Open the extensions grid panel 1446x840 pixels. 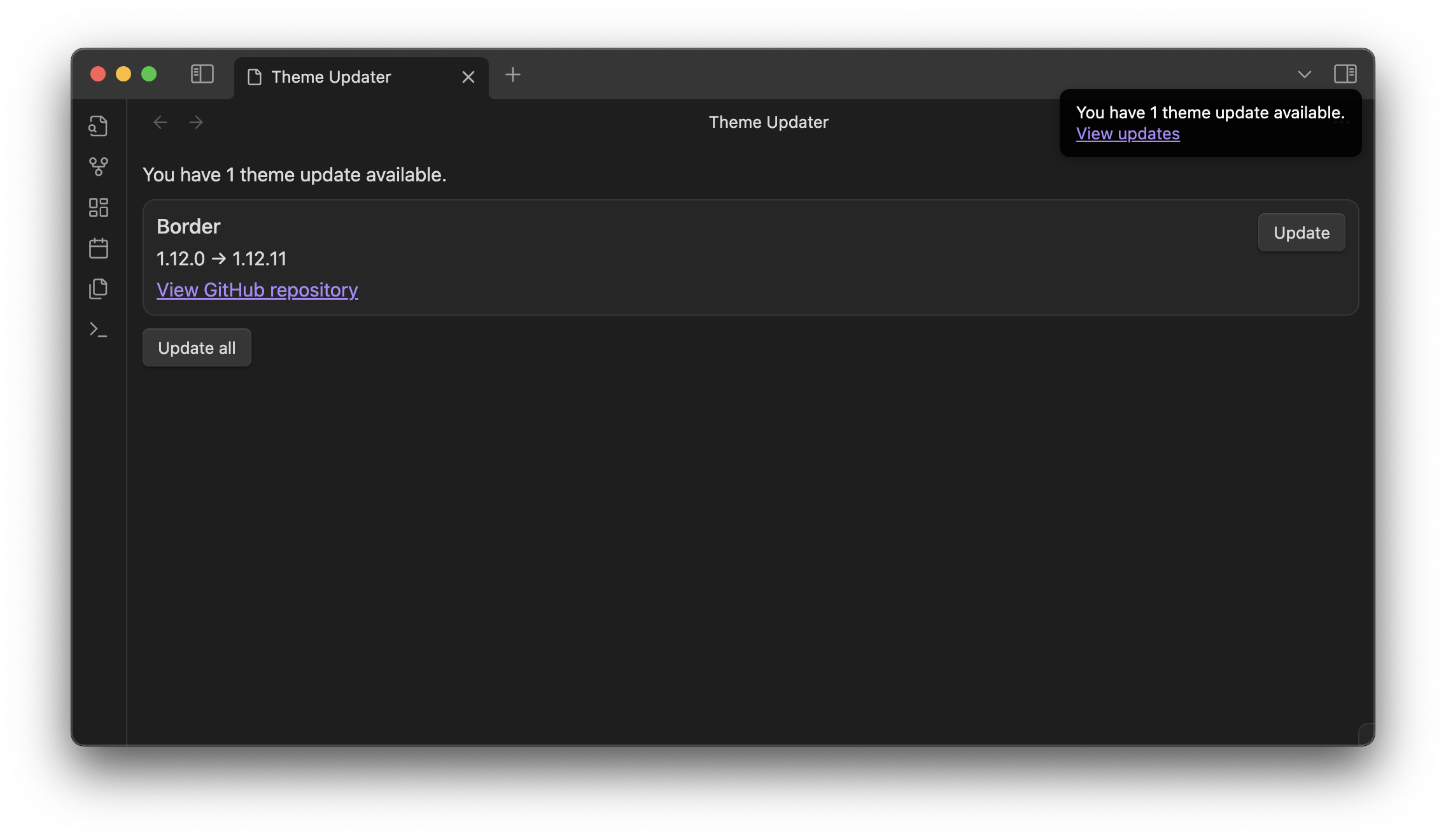tap(99, 207)
